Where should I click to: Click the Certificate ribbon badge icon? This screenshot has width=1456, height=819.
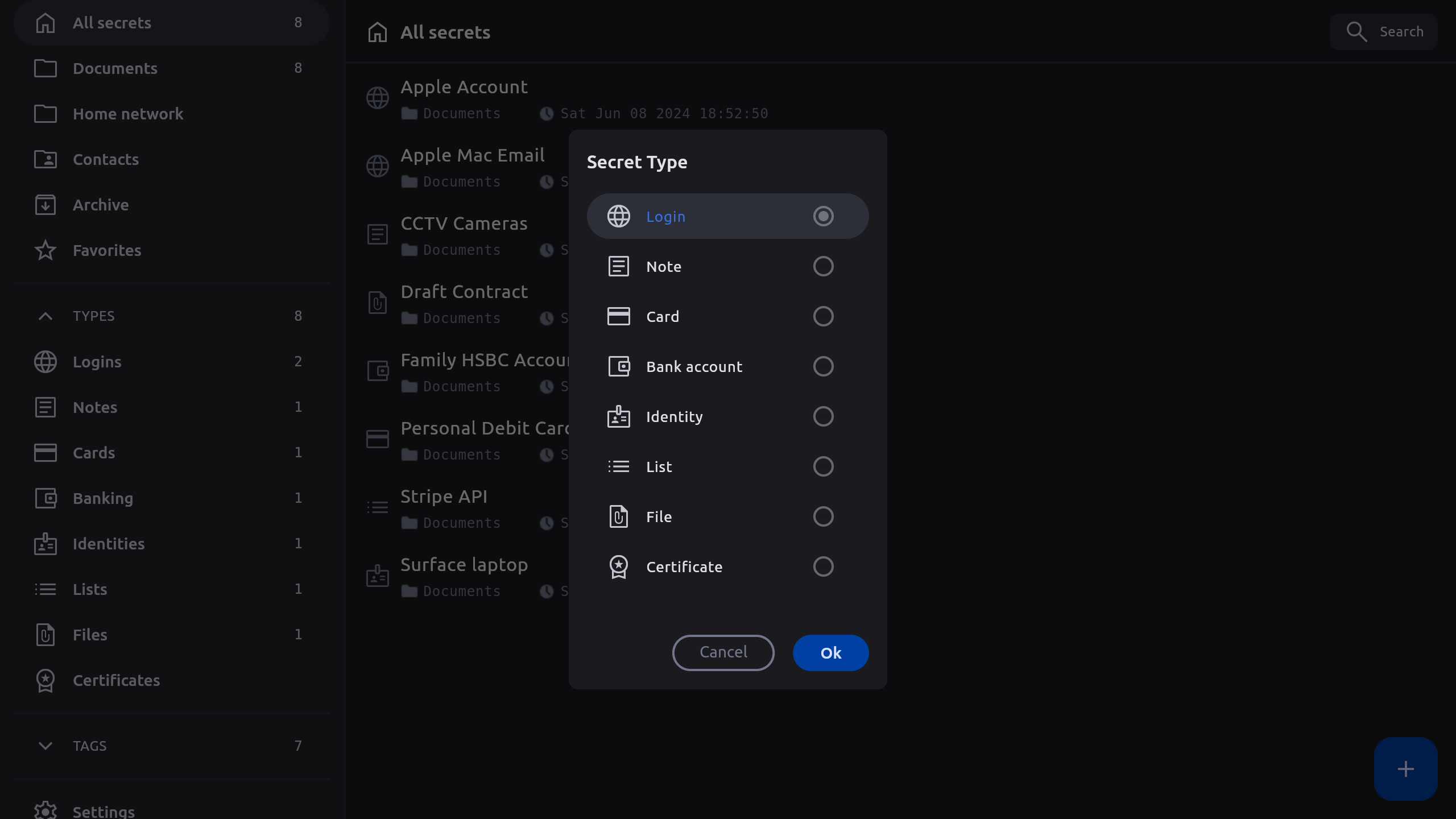pyautogui.click(x=618, y=566)
